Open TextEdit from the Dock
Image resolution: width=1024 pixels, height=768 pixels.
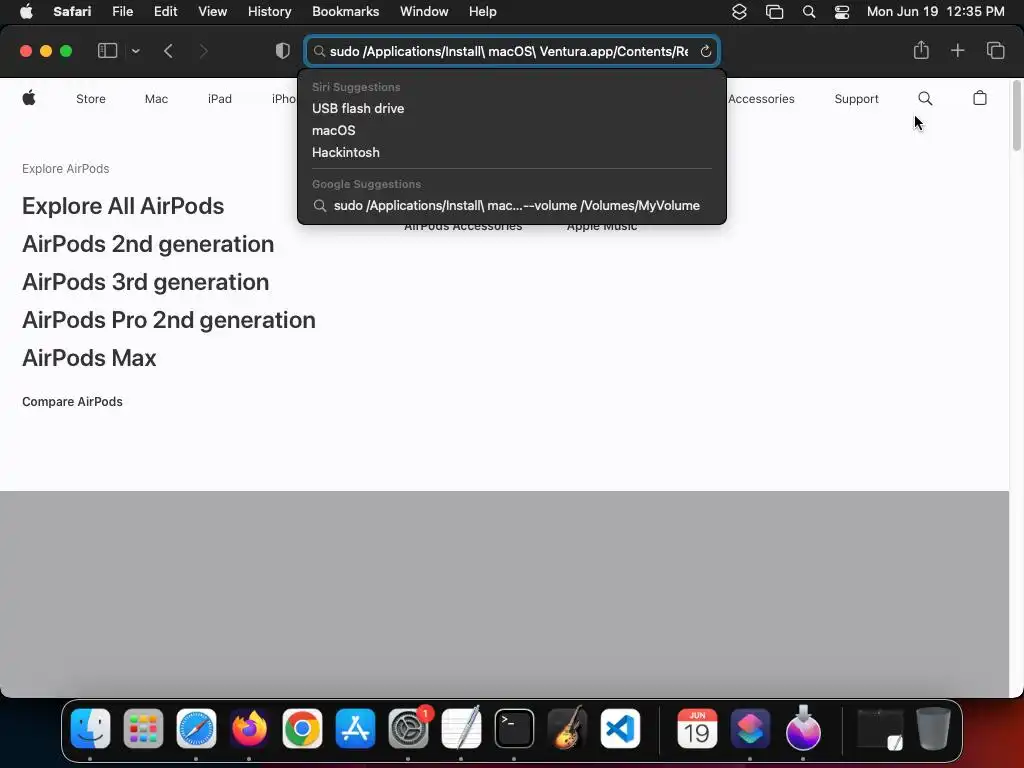point(461,728)
